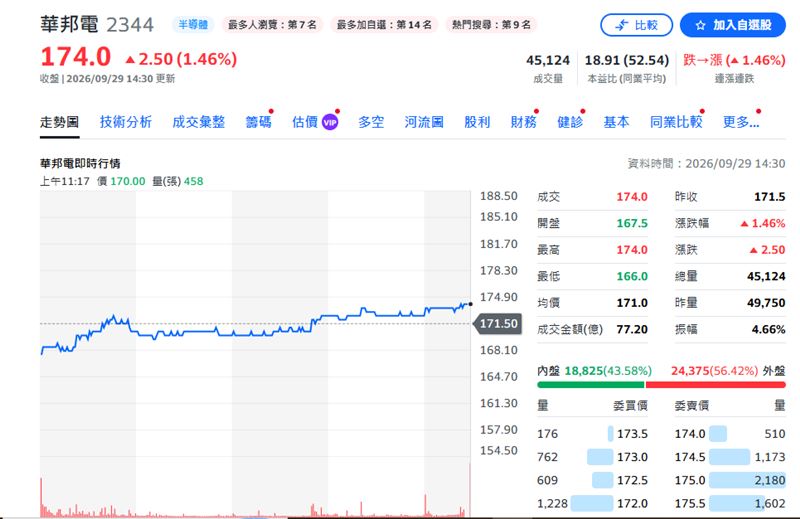
Task: Click ask volume 2,180
Action: [x=770, y=480]
